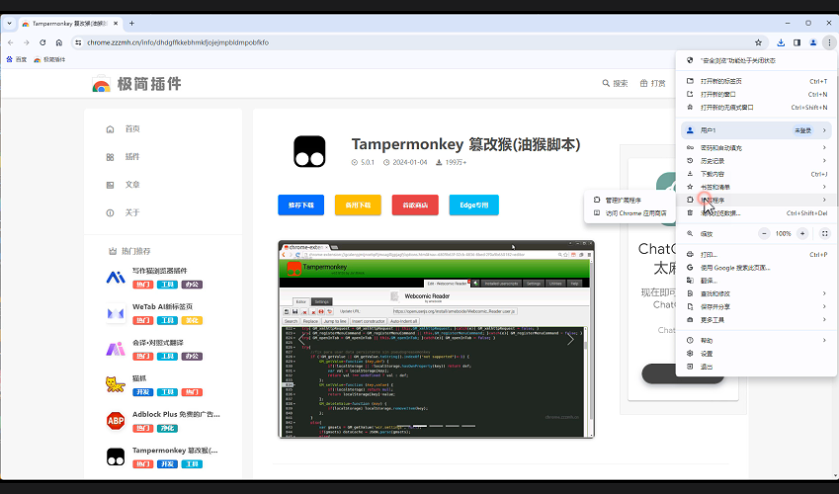Click the blue 推荐下载 button
The width and height of the screenshot is (839, 494).
301,205
